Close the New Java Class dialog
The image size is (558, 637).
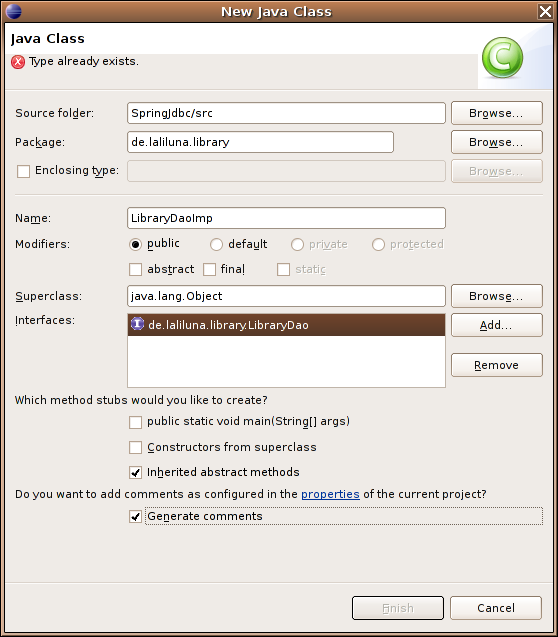pos(545,11)
